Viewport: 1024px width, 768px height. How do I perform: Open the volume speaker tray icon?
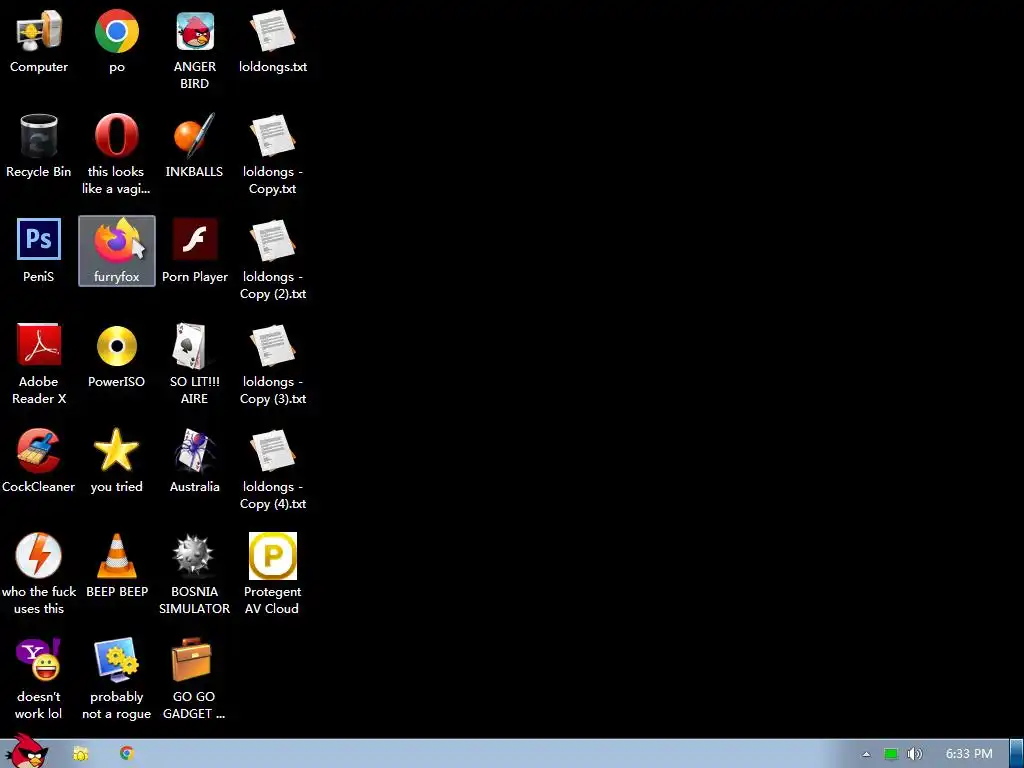[914, 754]
